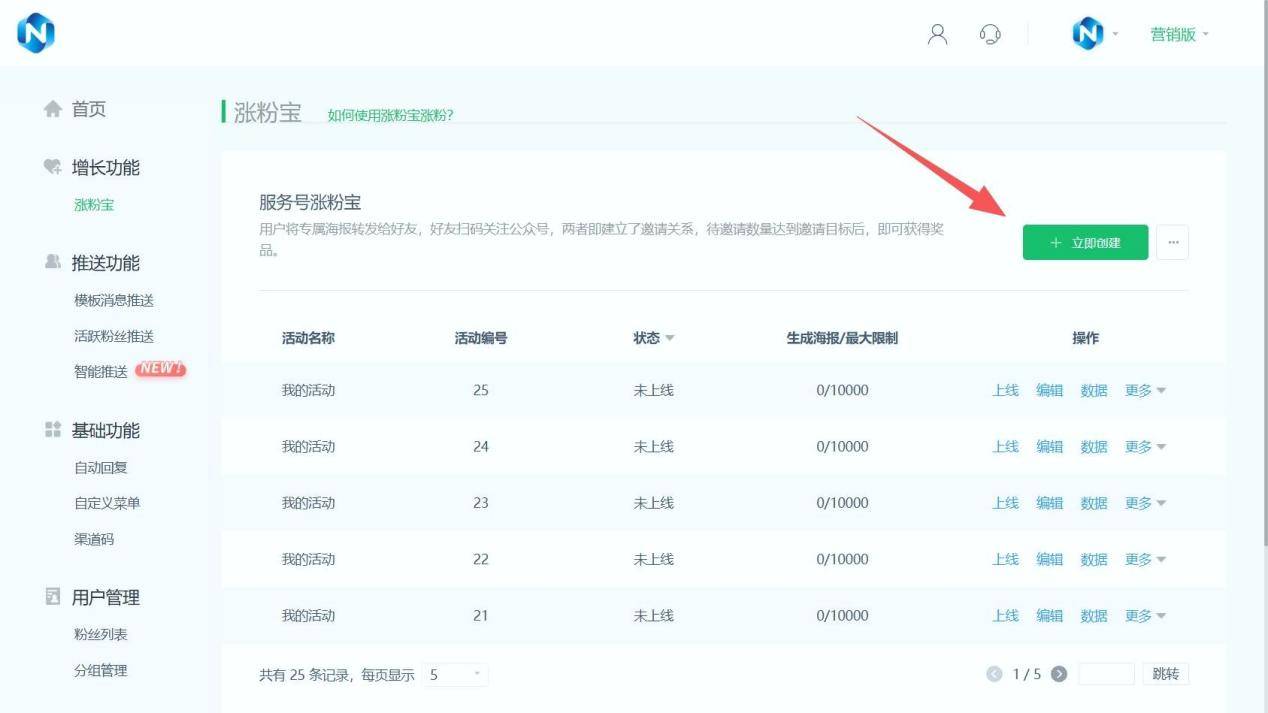The image size is (1268, 713).
Task: Open the three-dot more options button
Action: tap(1172, 242)
